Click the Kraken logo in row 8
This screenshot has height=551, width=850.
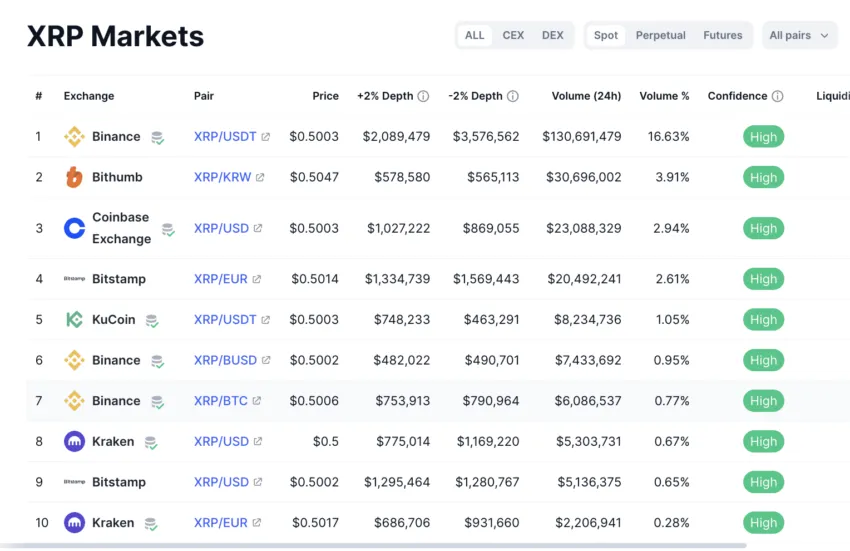coord(74,441)
